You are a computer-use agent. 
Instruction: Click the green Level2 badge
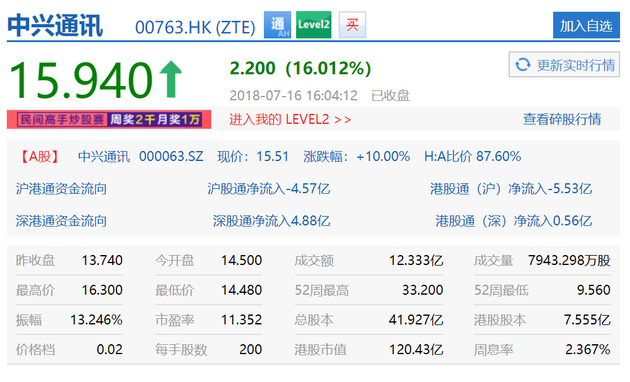(313, 25)
